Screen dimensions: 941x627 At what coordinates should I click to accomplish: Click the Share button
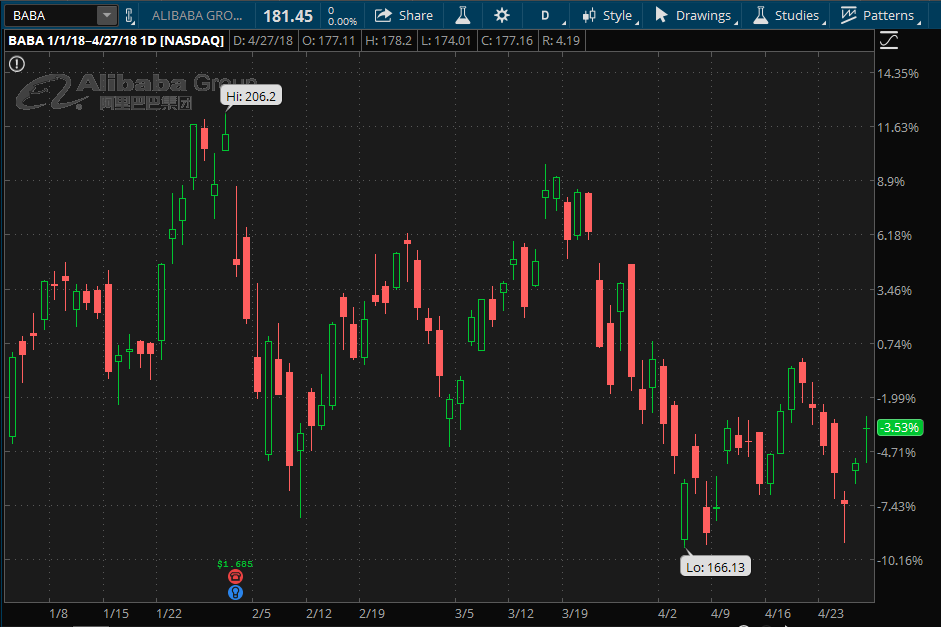click(403, 16)
